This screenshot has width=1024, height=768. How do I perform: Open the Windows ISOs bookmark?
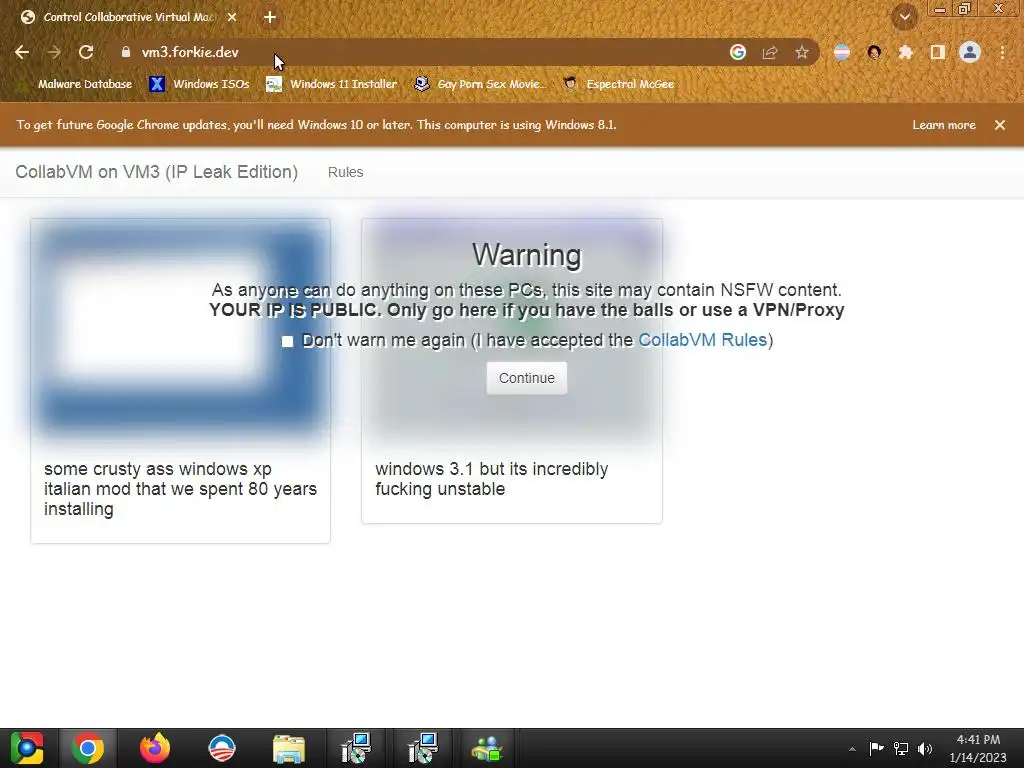(x=199, y=84)
